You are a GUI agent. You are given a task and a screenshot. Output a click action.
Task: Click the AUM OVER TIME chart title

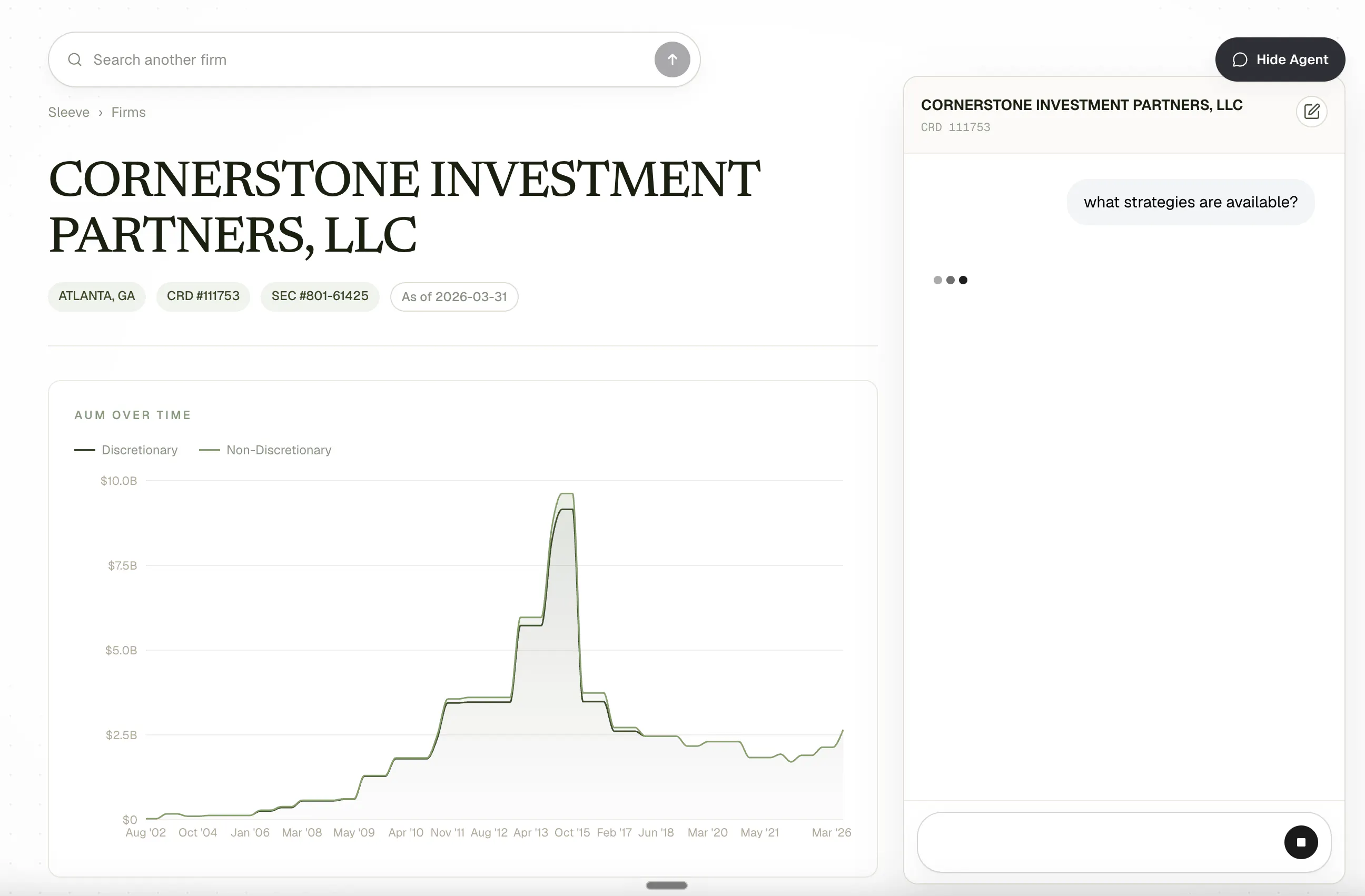click(133, 415)
